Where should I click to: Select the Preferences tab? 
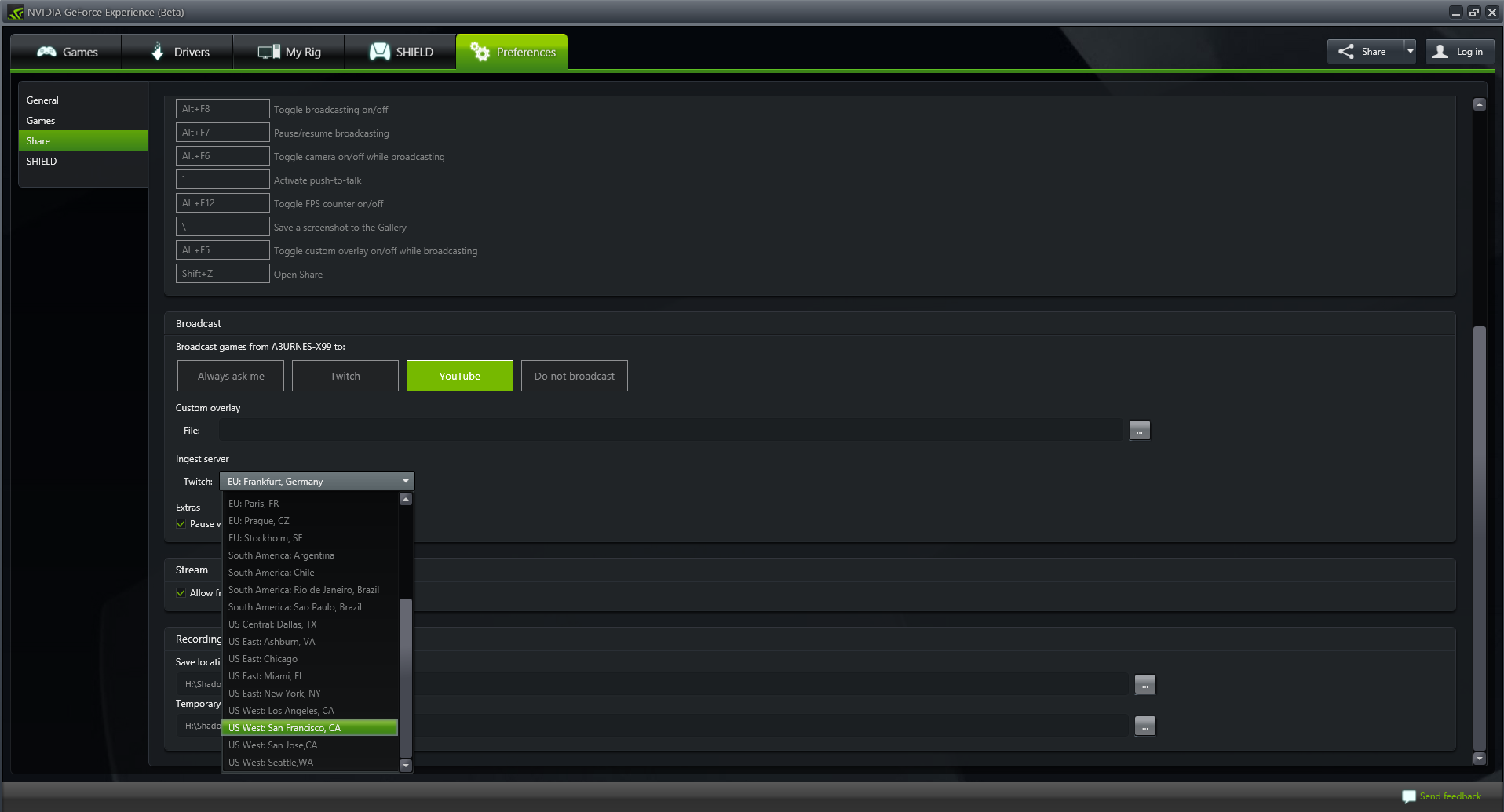point(512,52)
